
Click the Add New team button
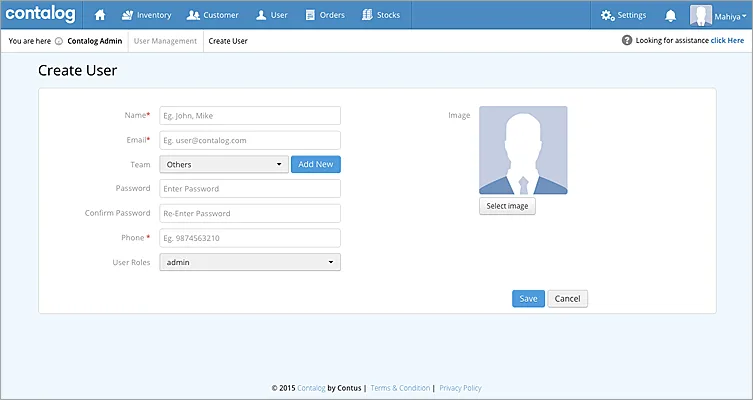tap(316, 164)
